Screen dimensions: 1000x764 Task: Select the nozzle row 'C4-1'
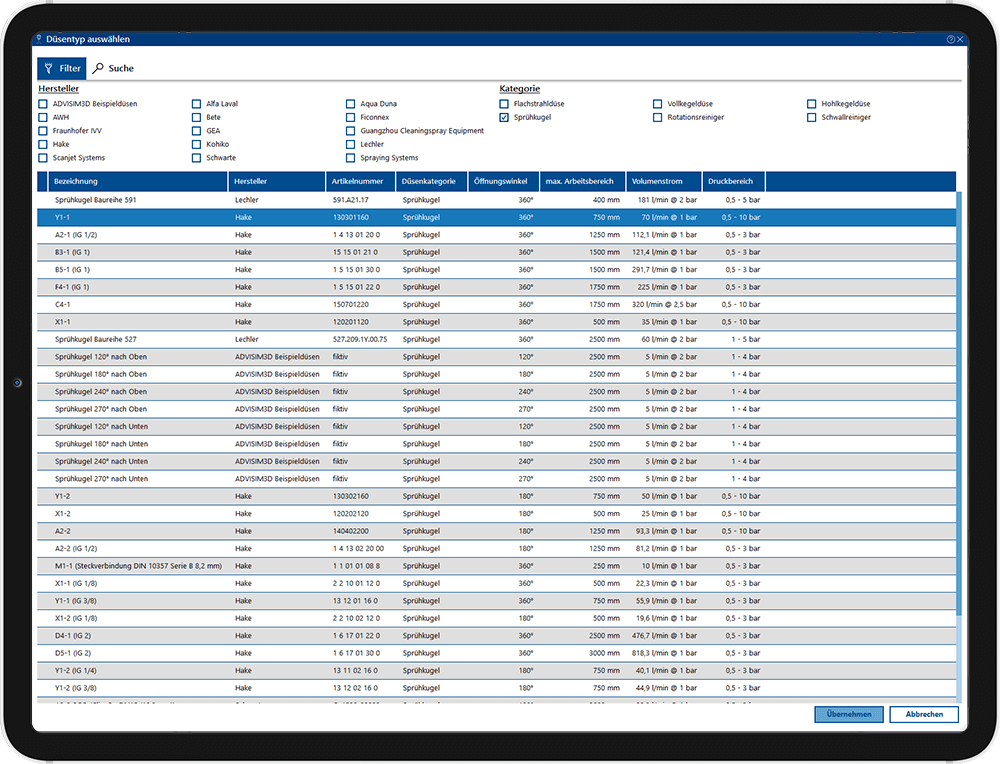point(497,305)
